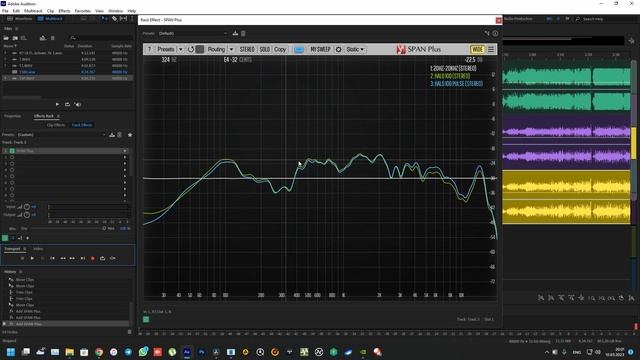This screenshot has height=360, width=640.
Task: Open the SPAN Plus Presets menu
Action: 166,49
